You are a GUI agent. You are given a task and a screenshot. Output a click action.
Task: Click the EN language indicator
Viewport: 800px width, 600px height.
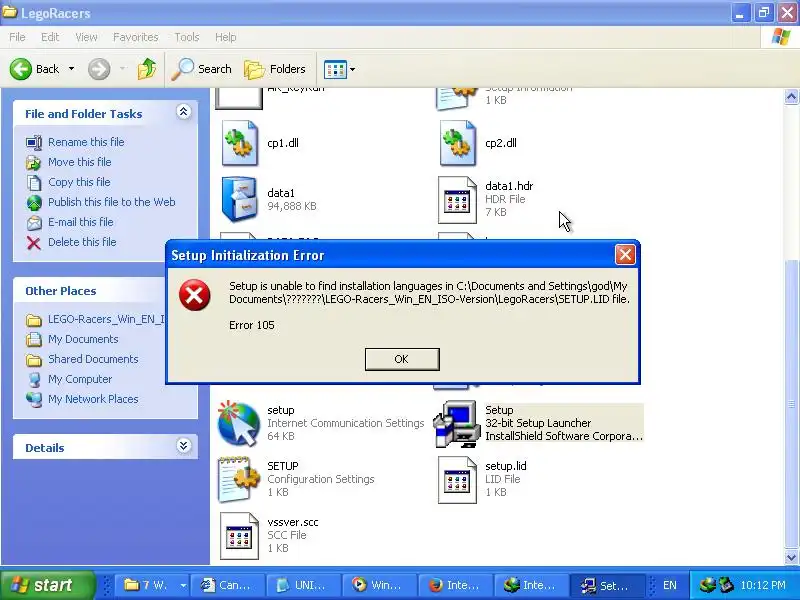click(669, 585)
